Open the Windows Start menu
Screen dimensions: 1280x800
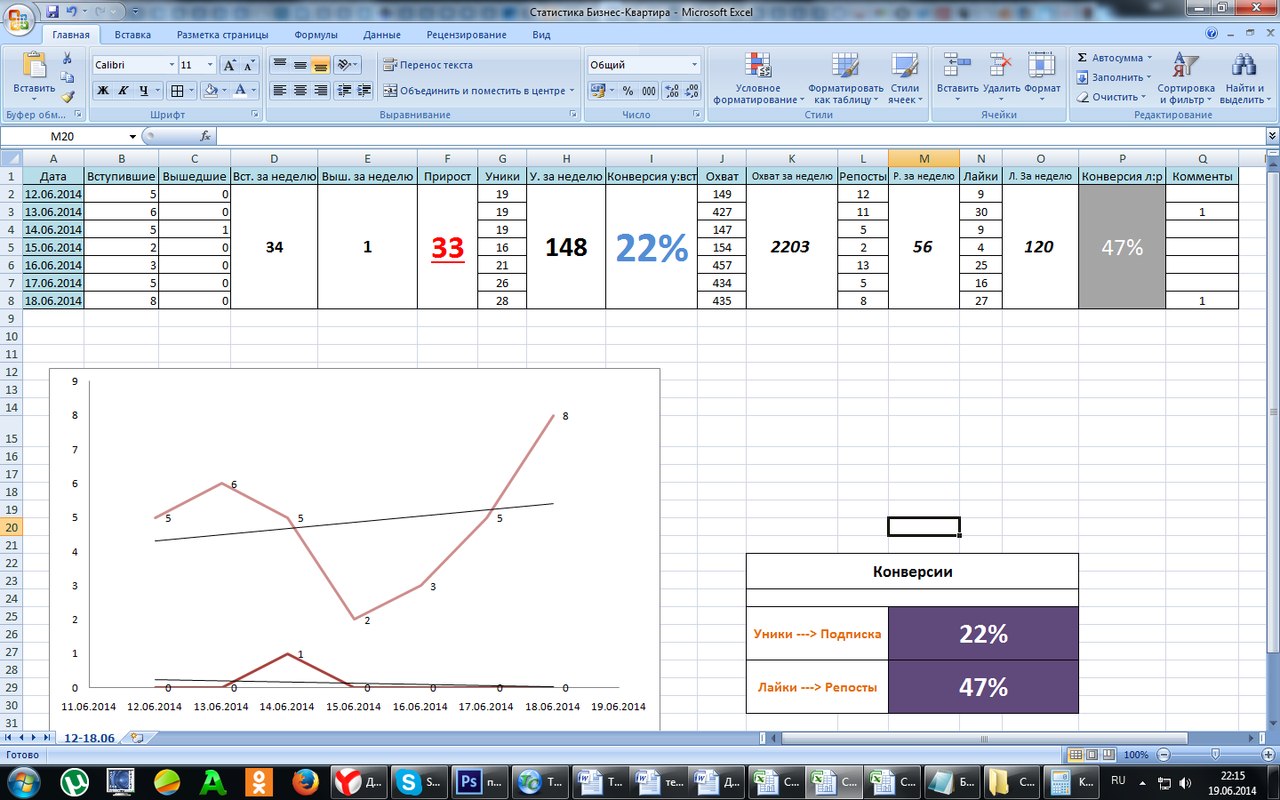pos(23,780)
